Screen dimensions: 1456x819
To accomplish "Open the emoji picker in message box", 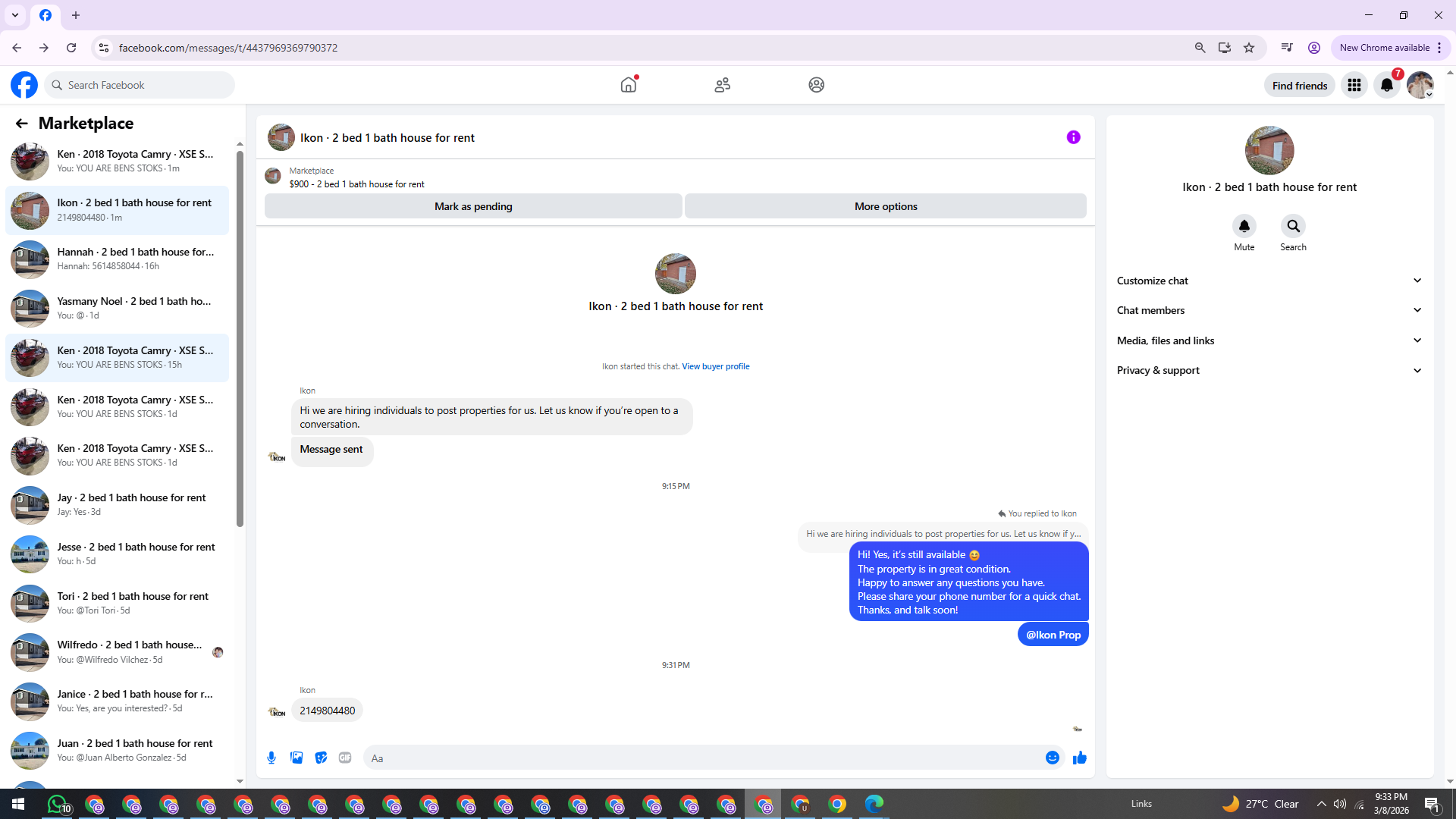I will pyautogui.click(x=1052, y=758).
